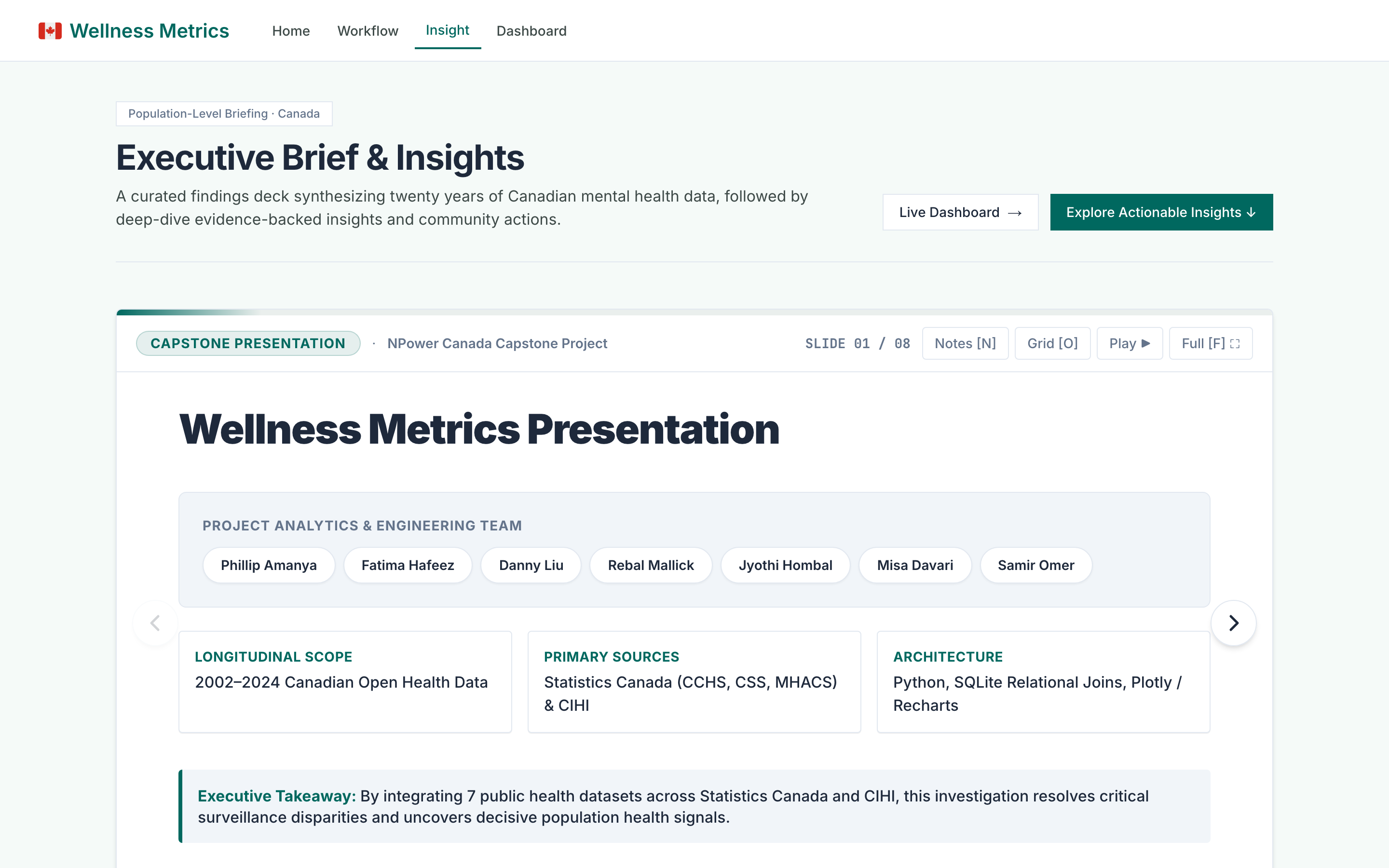
Task: Open the Dashboard nav item
Action: pos(531,31)
